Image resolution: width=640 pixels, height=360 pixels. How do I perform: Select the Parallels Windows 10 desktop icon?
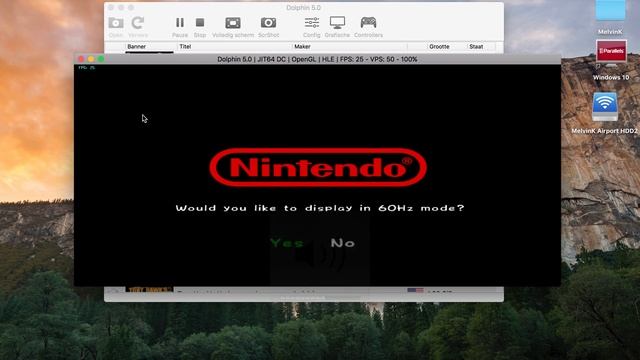611,52
